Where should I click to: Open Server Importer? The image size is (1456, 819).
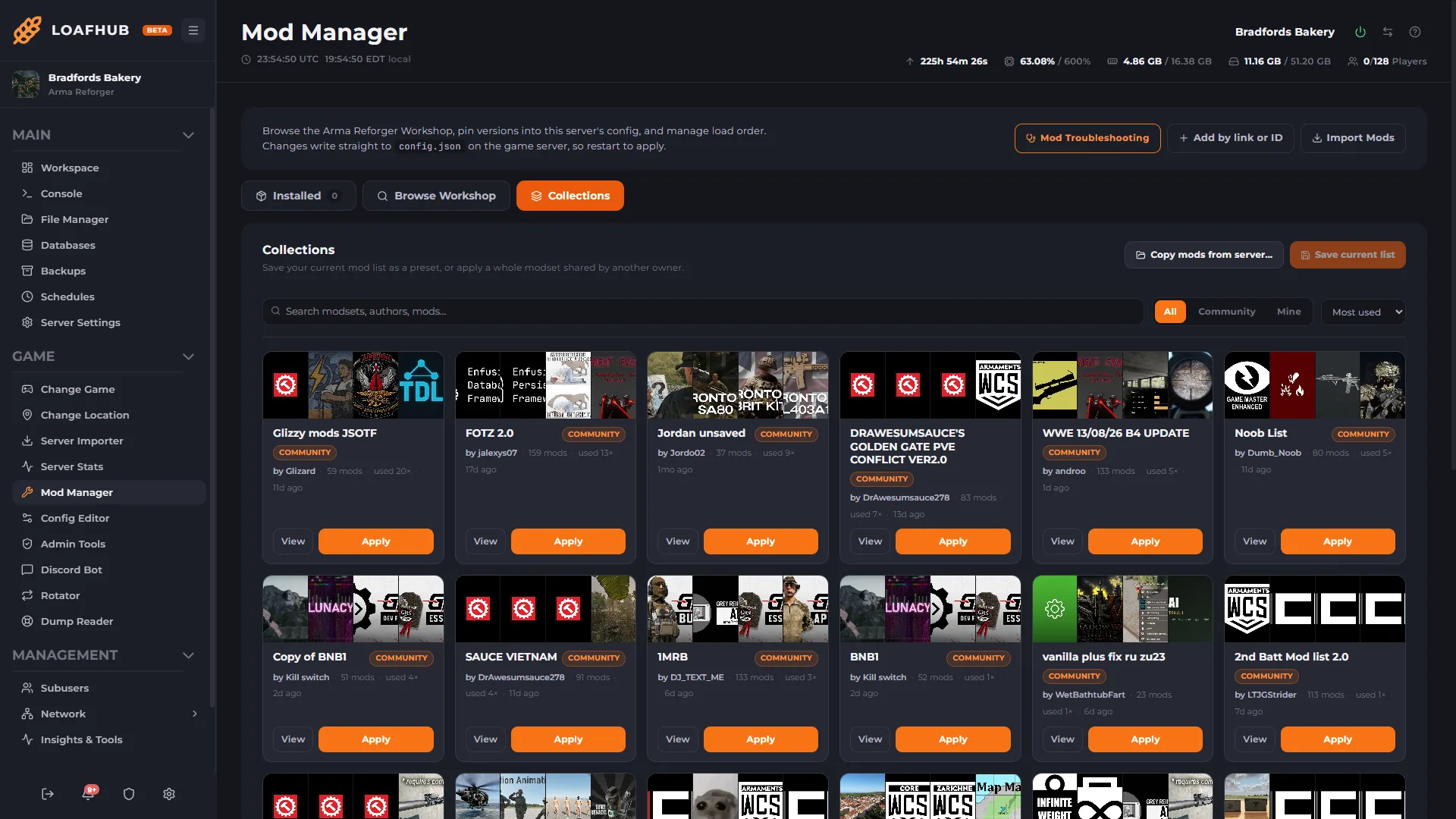coord(109,441)
